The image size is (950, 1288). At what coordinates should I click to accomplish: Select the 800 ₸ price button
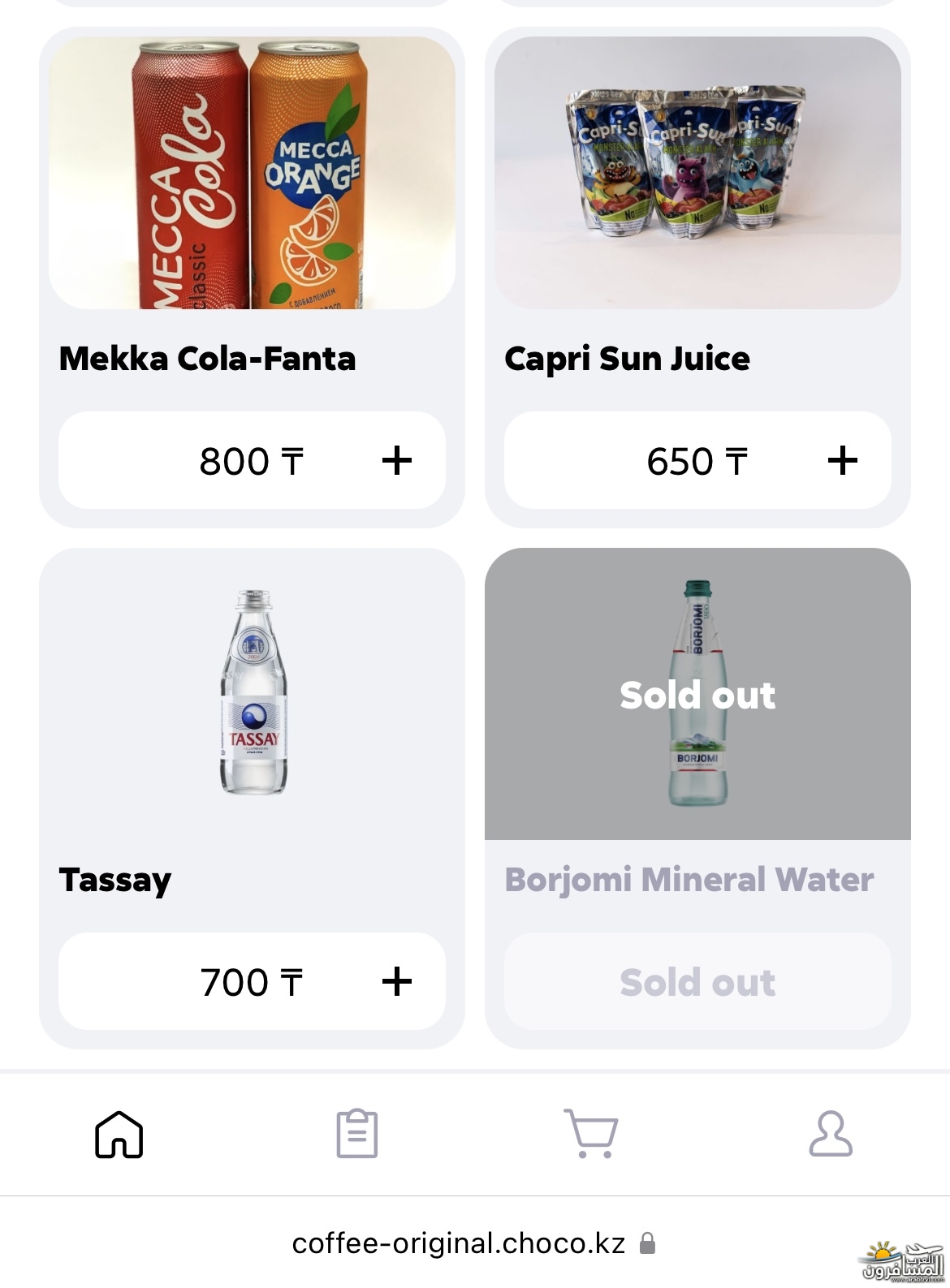(x=252, y=461)
